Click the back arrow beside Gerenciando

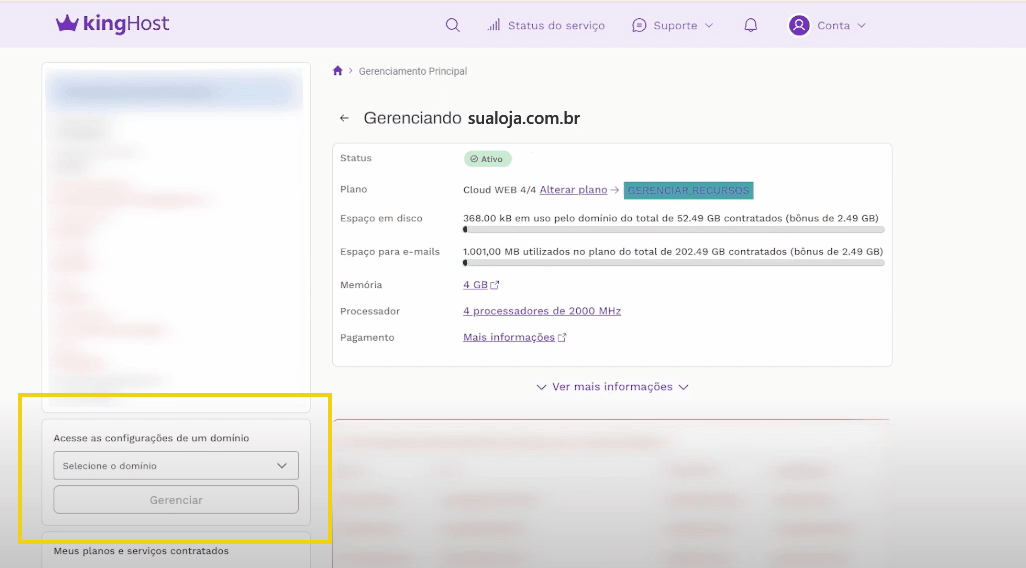tap(344, 118)
